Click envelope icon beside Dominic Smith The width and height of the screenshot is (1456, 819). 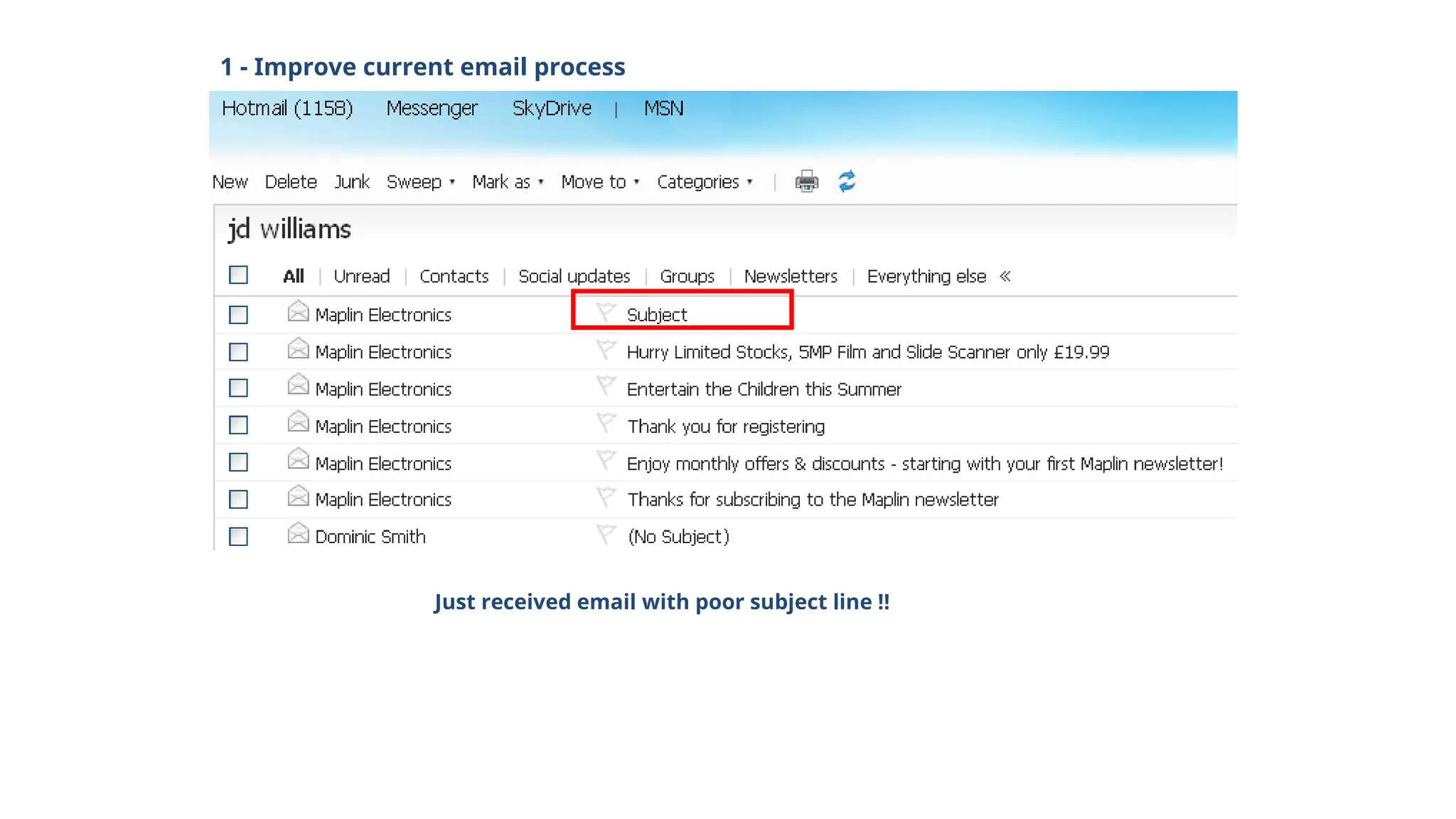click(x=298, y=534)
